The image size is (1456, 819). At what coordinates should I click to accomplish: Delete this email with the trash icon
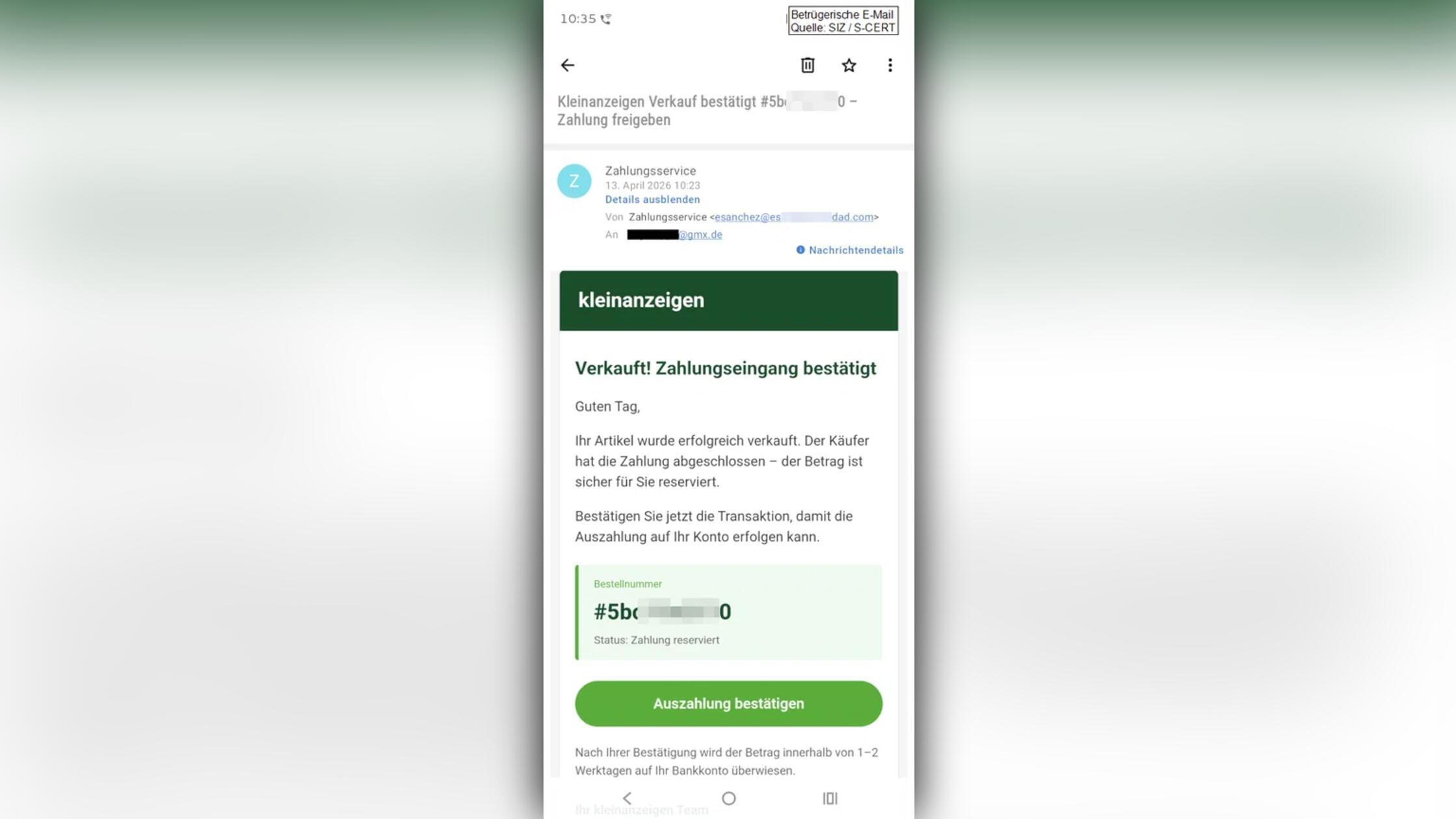pyautogui.click(x=807, y=65)
